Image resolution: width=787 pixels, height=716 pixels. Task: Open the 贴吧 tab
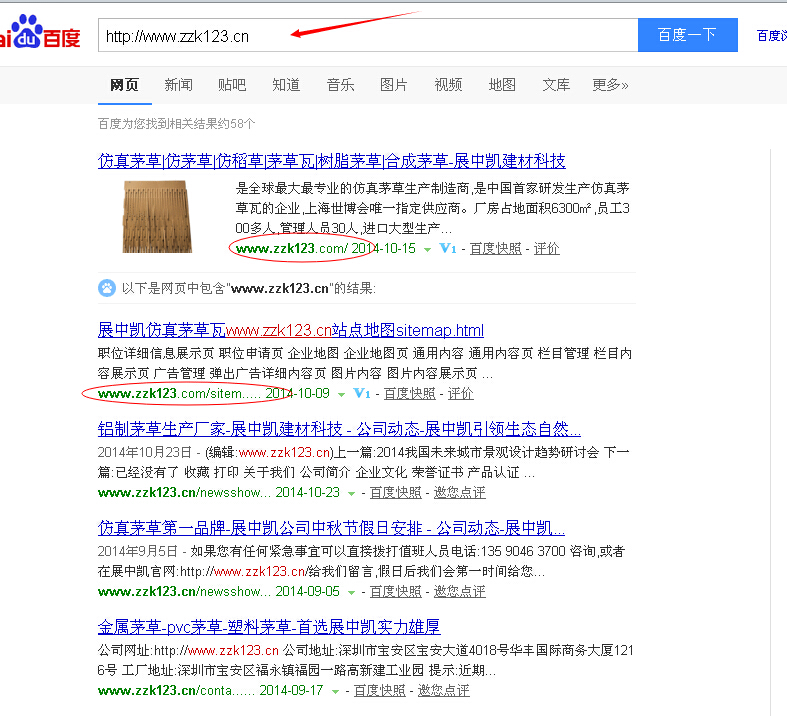232,85
